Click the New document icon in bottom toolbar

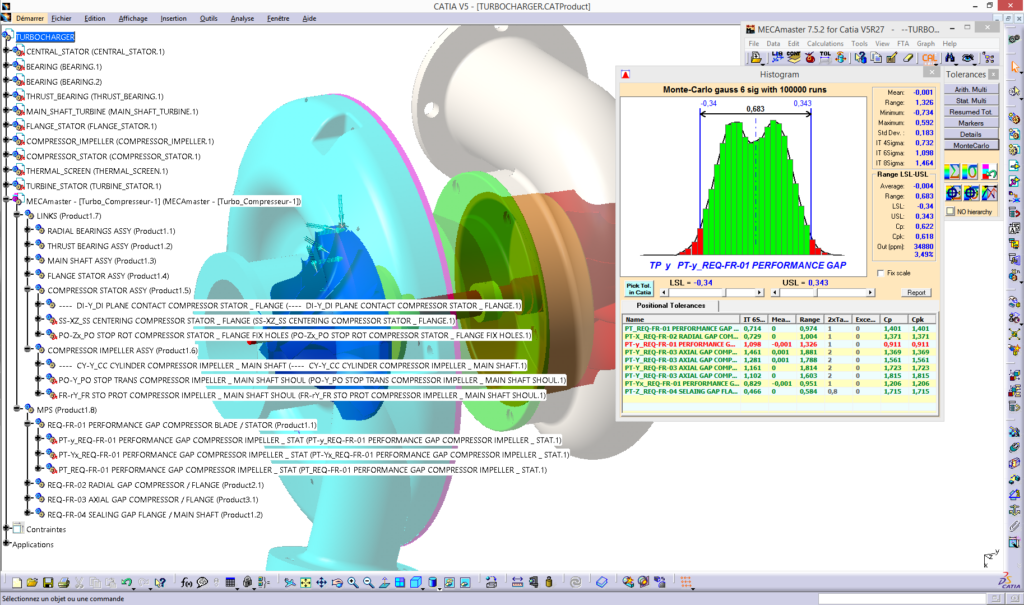pyautogui.click(x=17, y=582)
